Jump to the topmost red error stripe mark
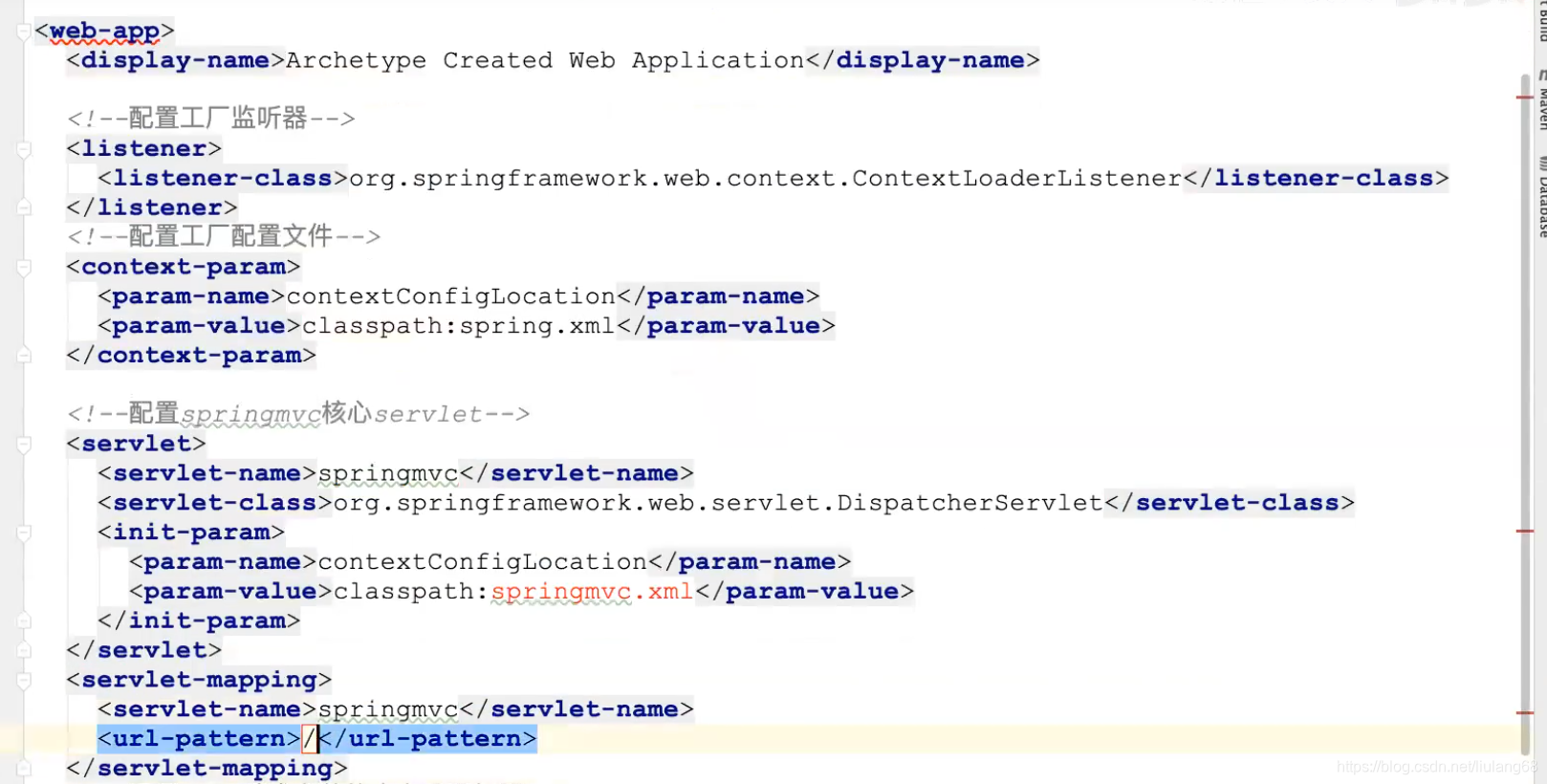The width and height of the screenshot is (1547, 784). click(1525, 97)
